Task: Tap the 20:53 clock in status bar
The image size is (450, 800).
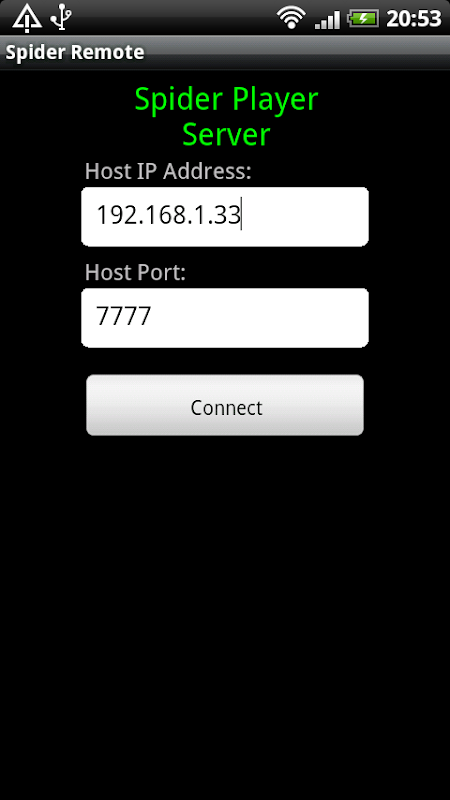Action: coord(413,19)
